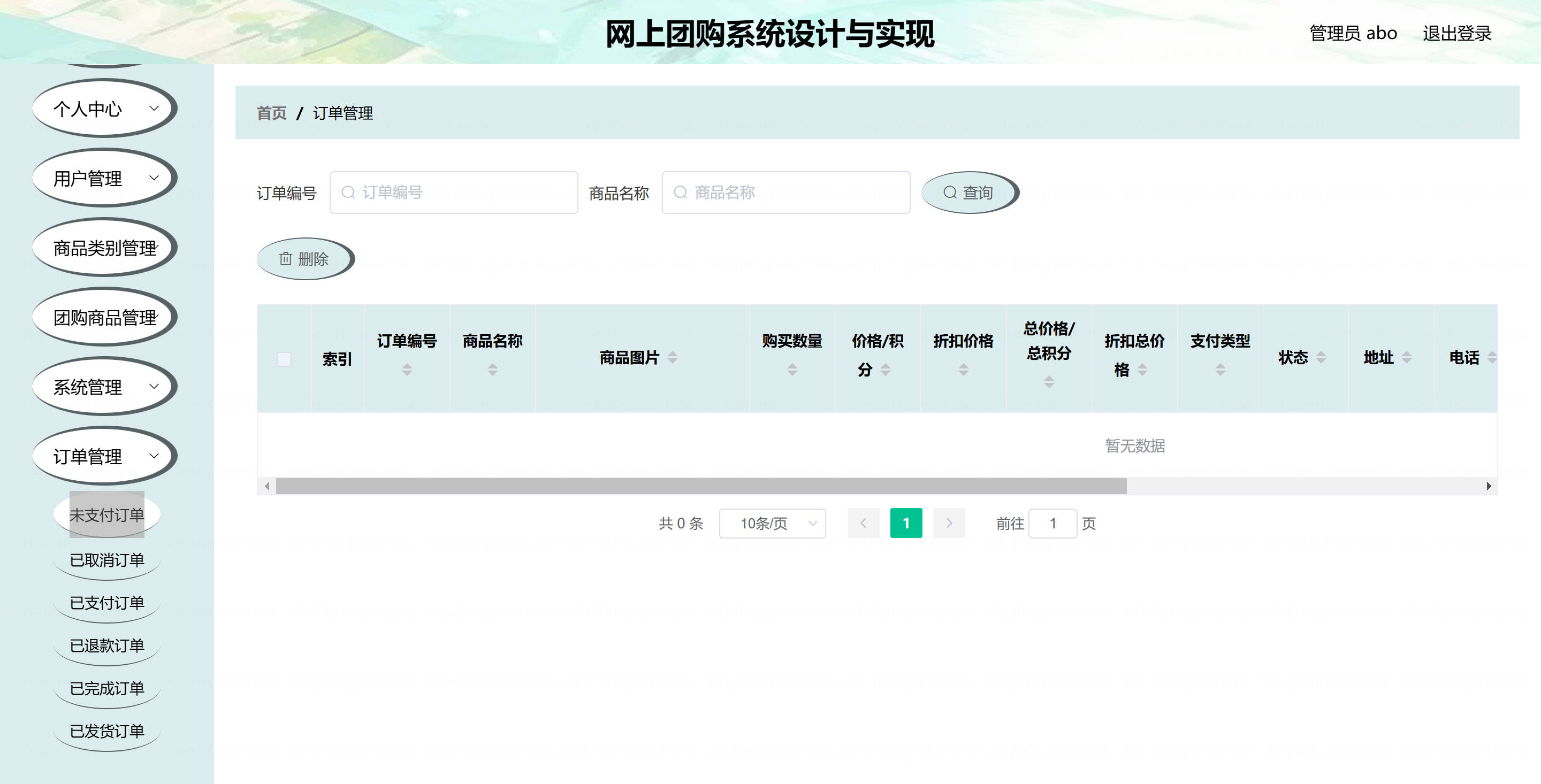Image resolution: width=1541 pixels, height=784 pixels.
Task: Click the magnifier icon in 订单编号 search field
Action: pos(348,192)
